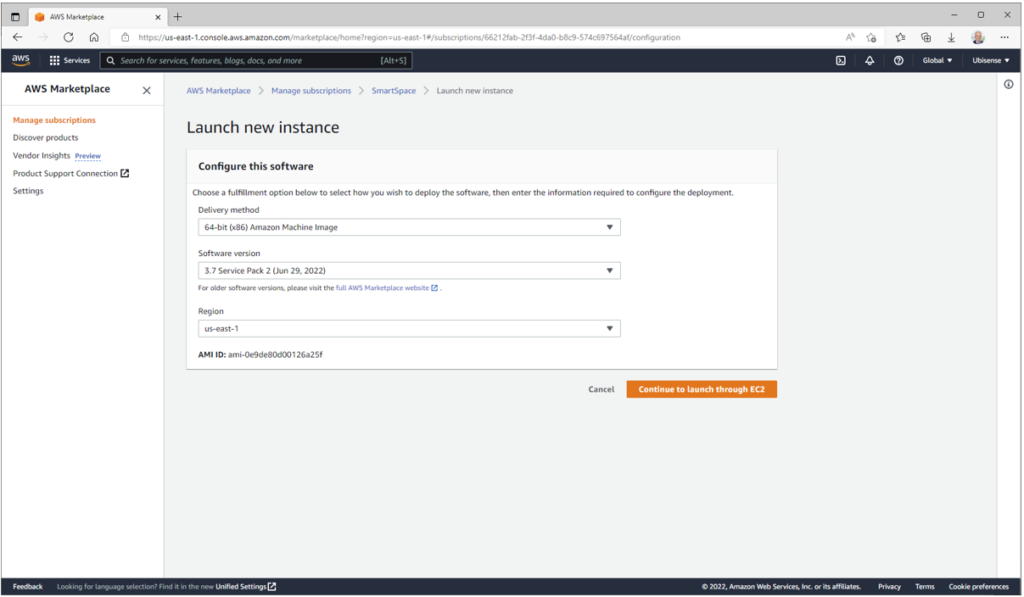1024x597 pixels.
Task: Click the search for services field
Action: (x=256, y=61)
